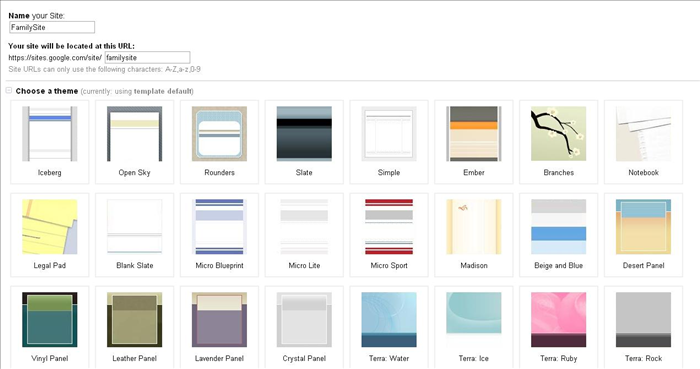Choose the Notebook theme
The image size is (700, 369).
[x=643, y=142]
